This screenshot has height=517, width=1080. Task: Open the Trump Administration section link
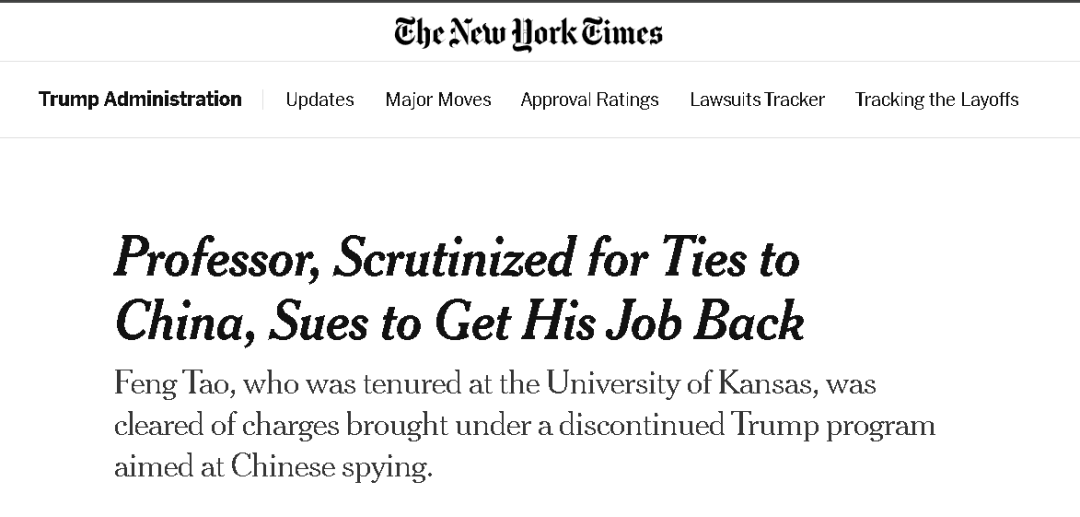tap(140, 99)
